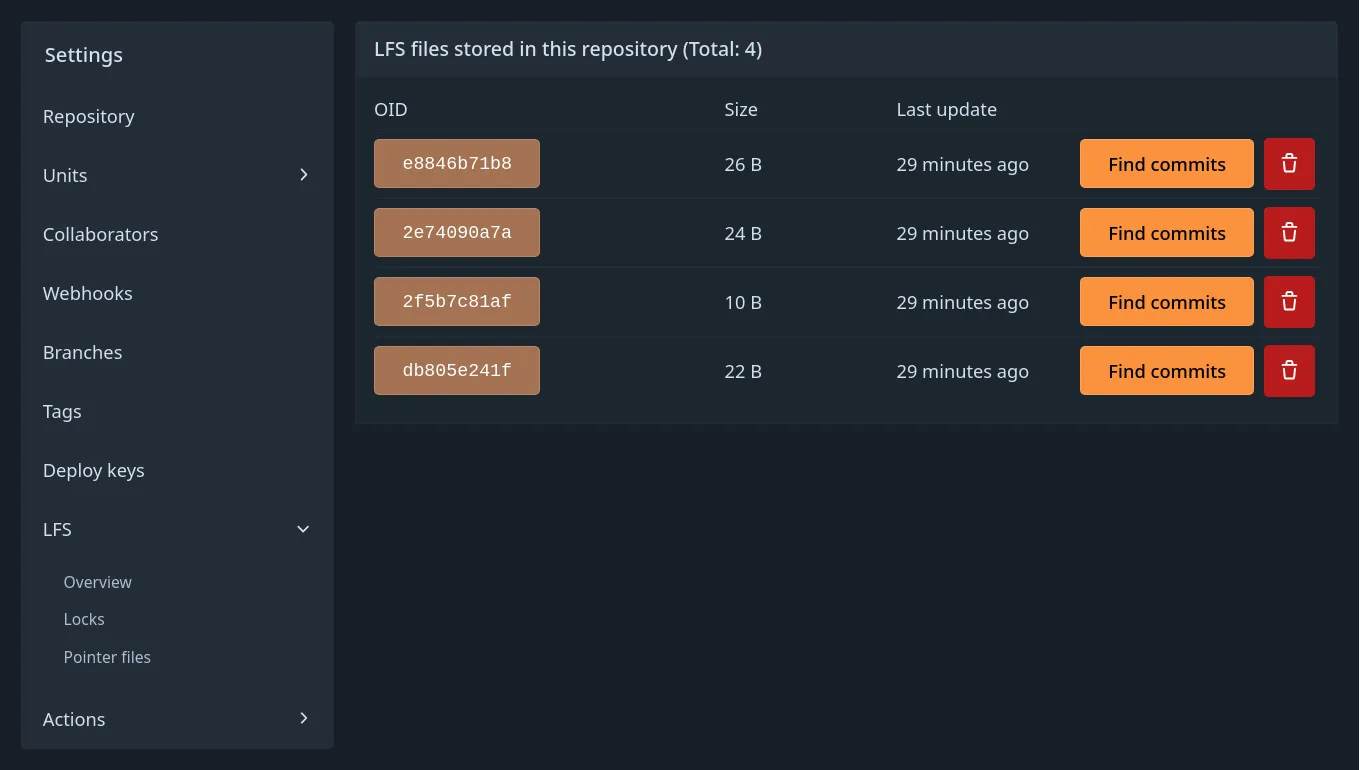Open LFS object 2e74090a7a
This screenshot has height=770, width=1360.
coord(457,232)
